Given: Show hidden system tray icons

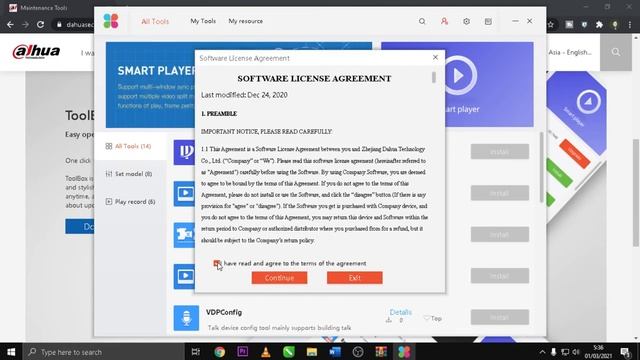Looking at the screenshot, I should click(542, 352).
